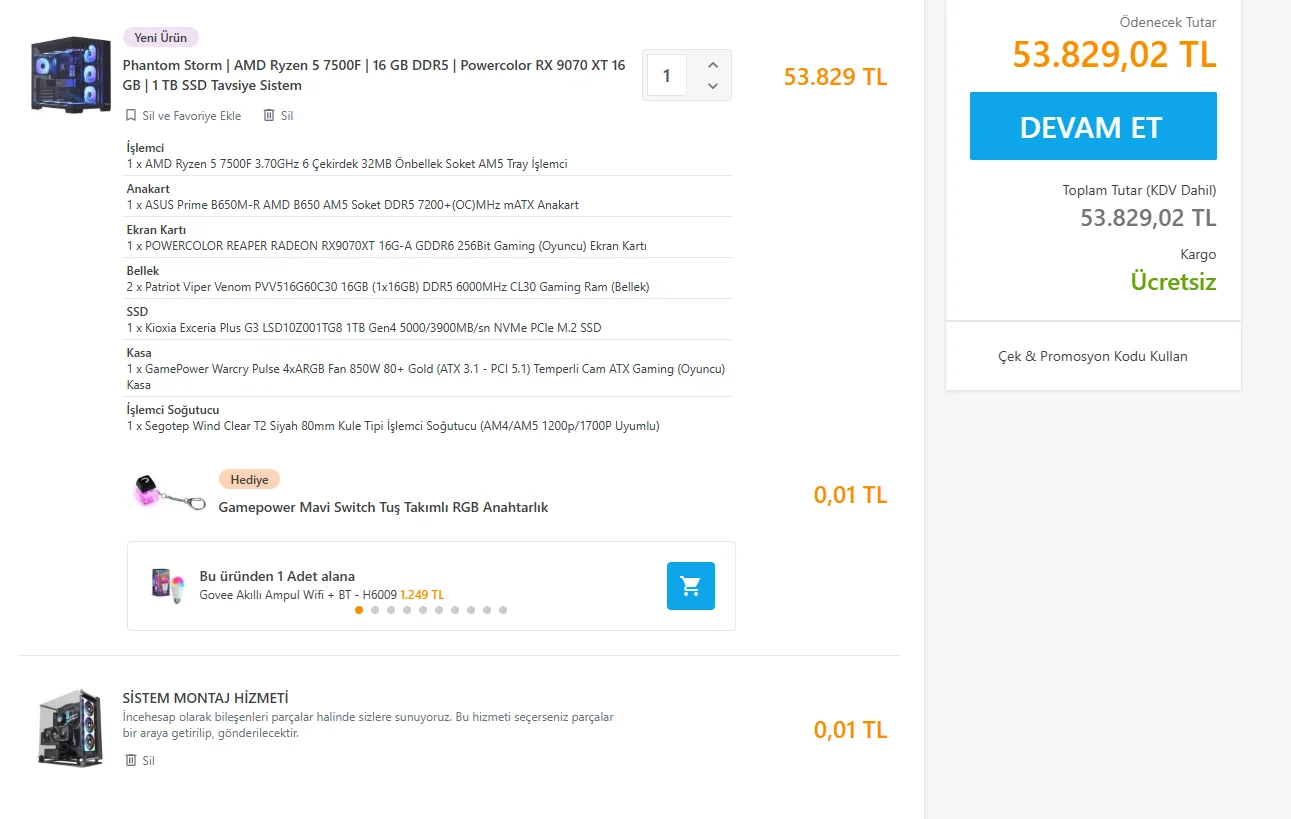The height and width of the screenshot is (819, 1291).
Task: Increase quantity with the up arrow
Action: coord(713,65)
